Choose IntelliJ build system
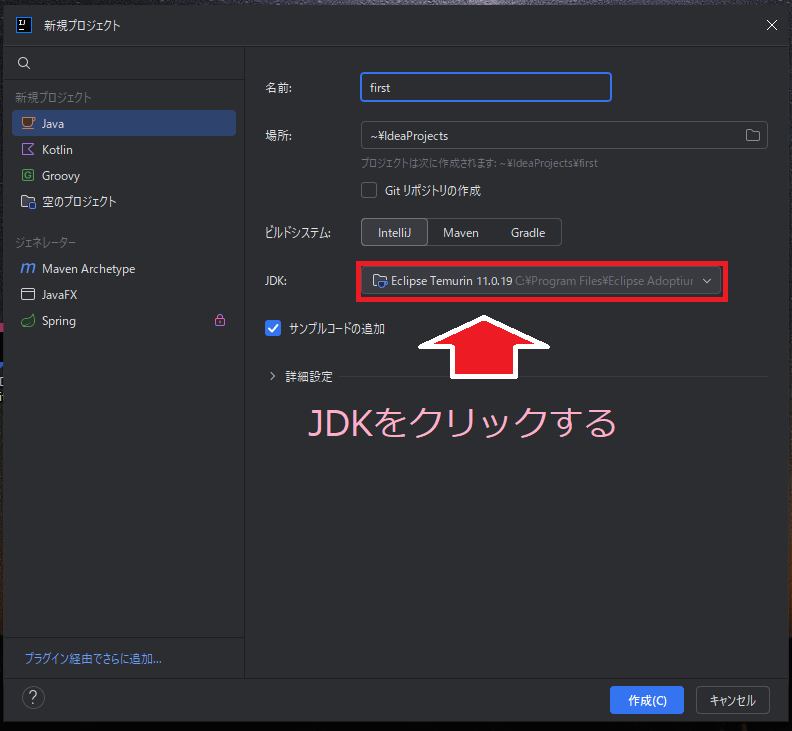This screenshot has width=792, height=731. [x=394, y=232]
